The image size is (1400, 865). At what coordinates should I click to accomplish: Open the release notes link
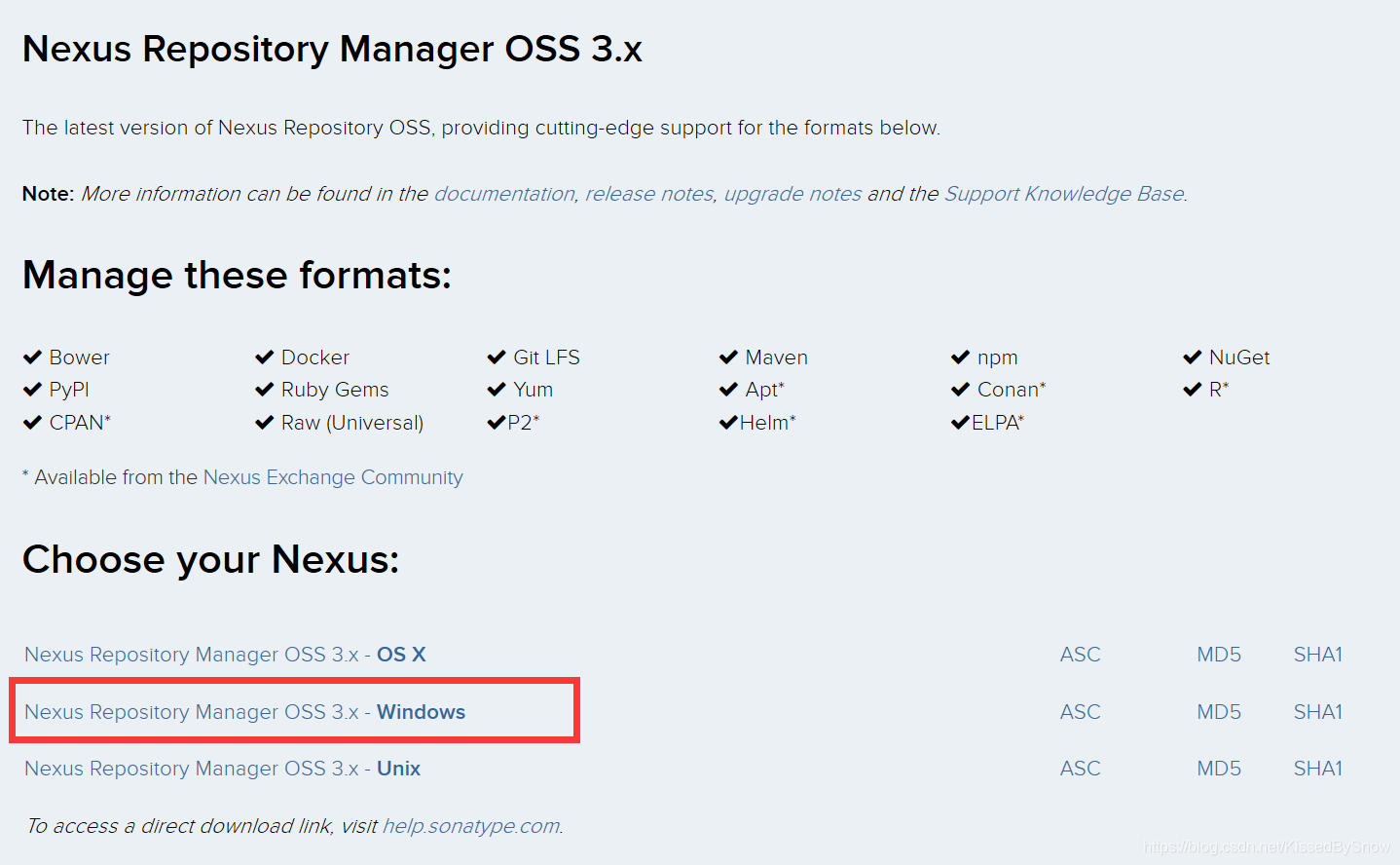(x=649, y=194)
